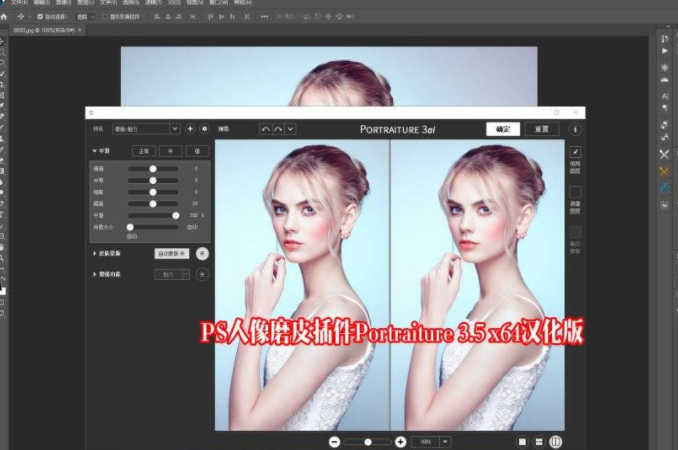Open Portraiture preset settings gear icon

point(205,129)
